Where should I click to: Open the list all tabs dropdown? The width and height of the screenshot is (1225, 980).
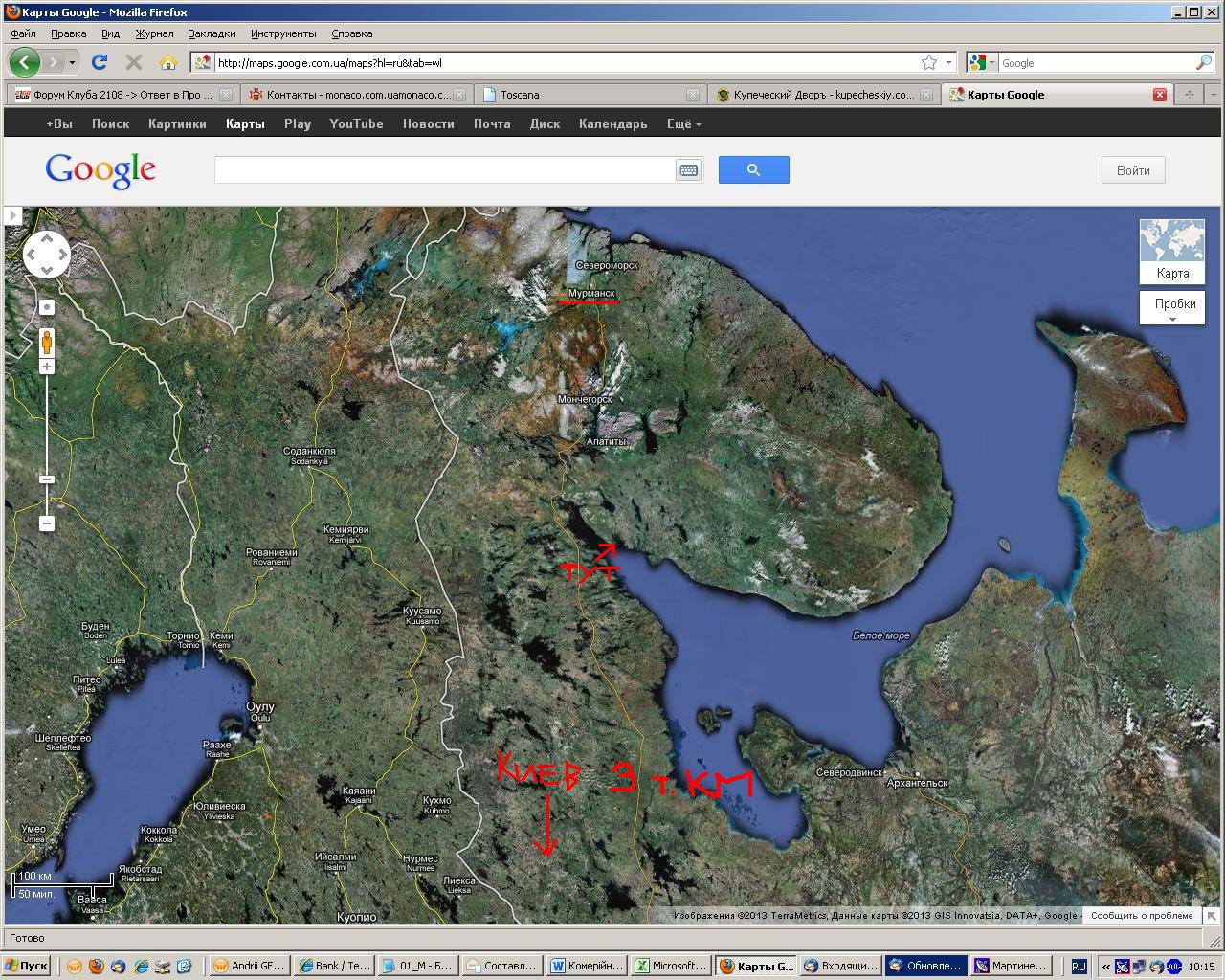(1214, 95)
